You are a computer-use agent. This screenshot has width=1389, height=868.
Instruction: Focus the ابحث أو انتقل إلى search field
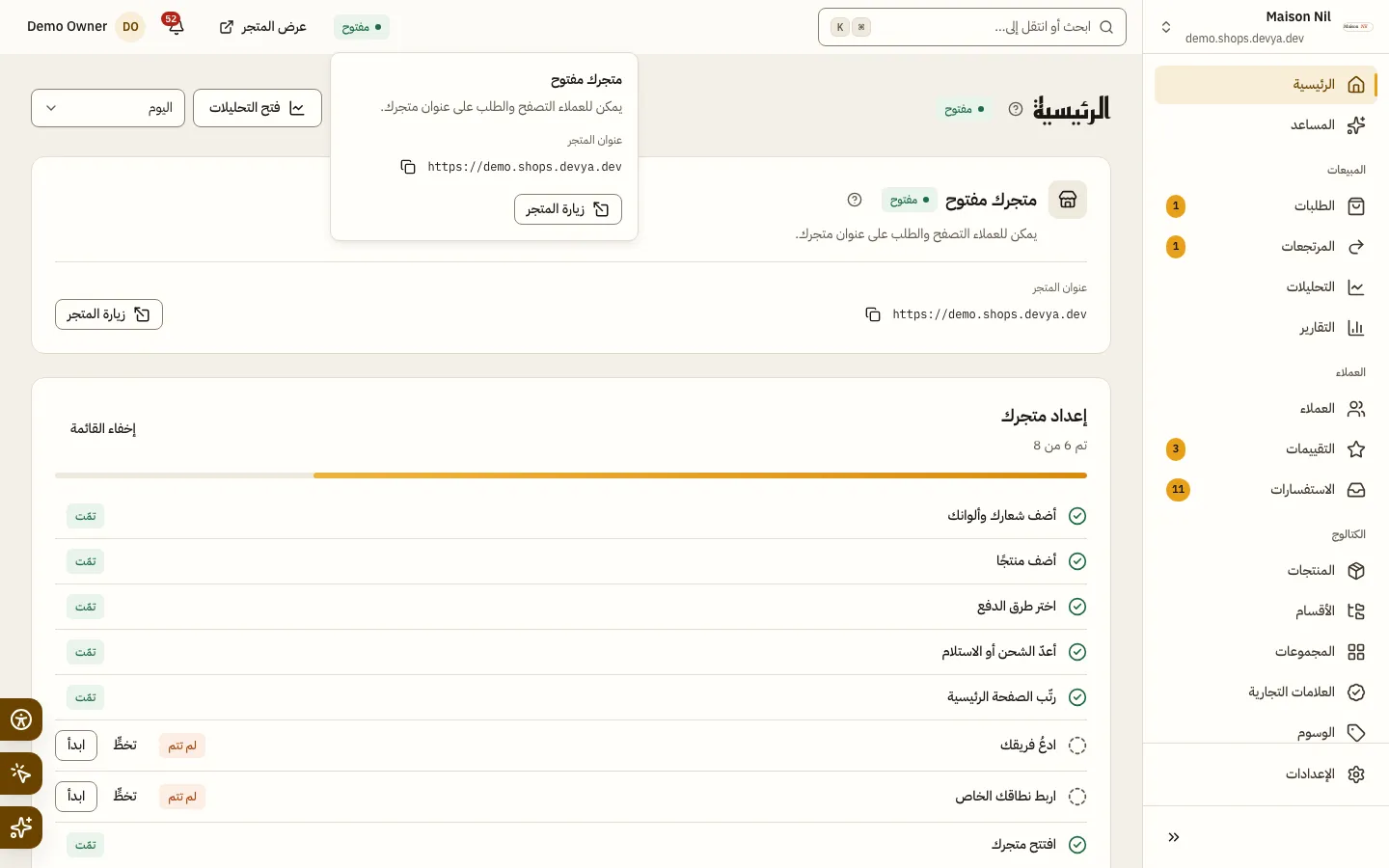pos(972,27)
